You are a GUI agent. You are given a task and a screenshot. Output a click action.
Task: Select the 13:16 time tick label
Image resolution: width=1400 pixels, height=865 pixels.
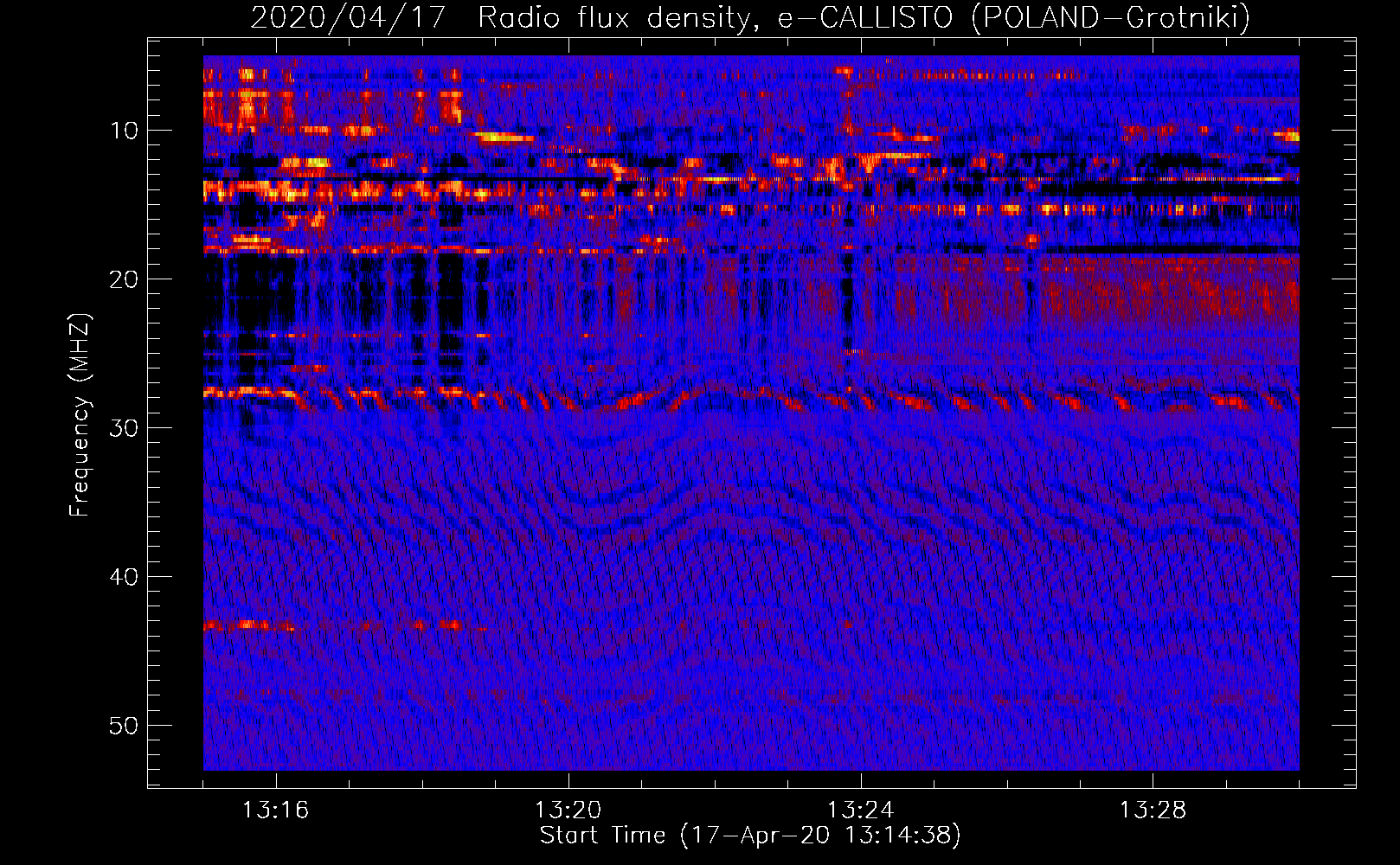click(x=275, y=811)
